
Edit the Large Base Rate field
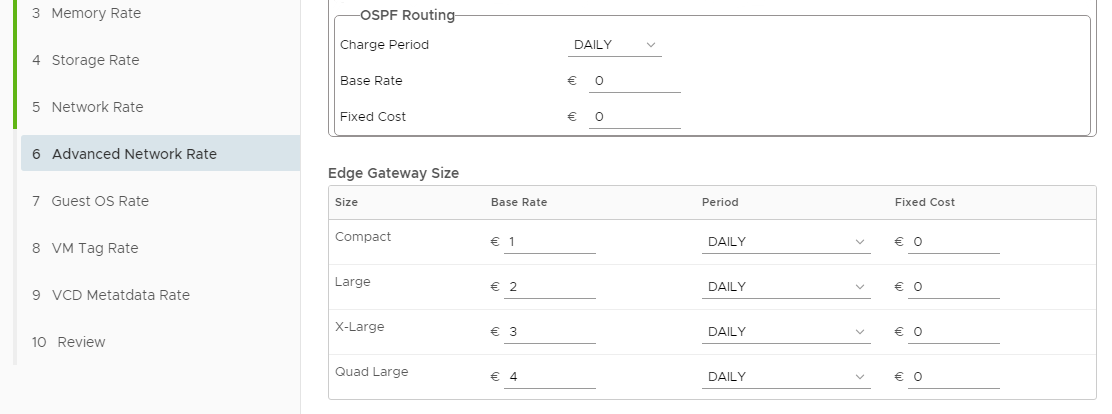(549, 287)
